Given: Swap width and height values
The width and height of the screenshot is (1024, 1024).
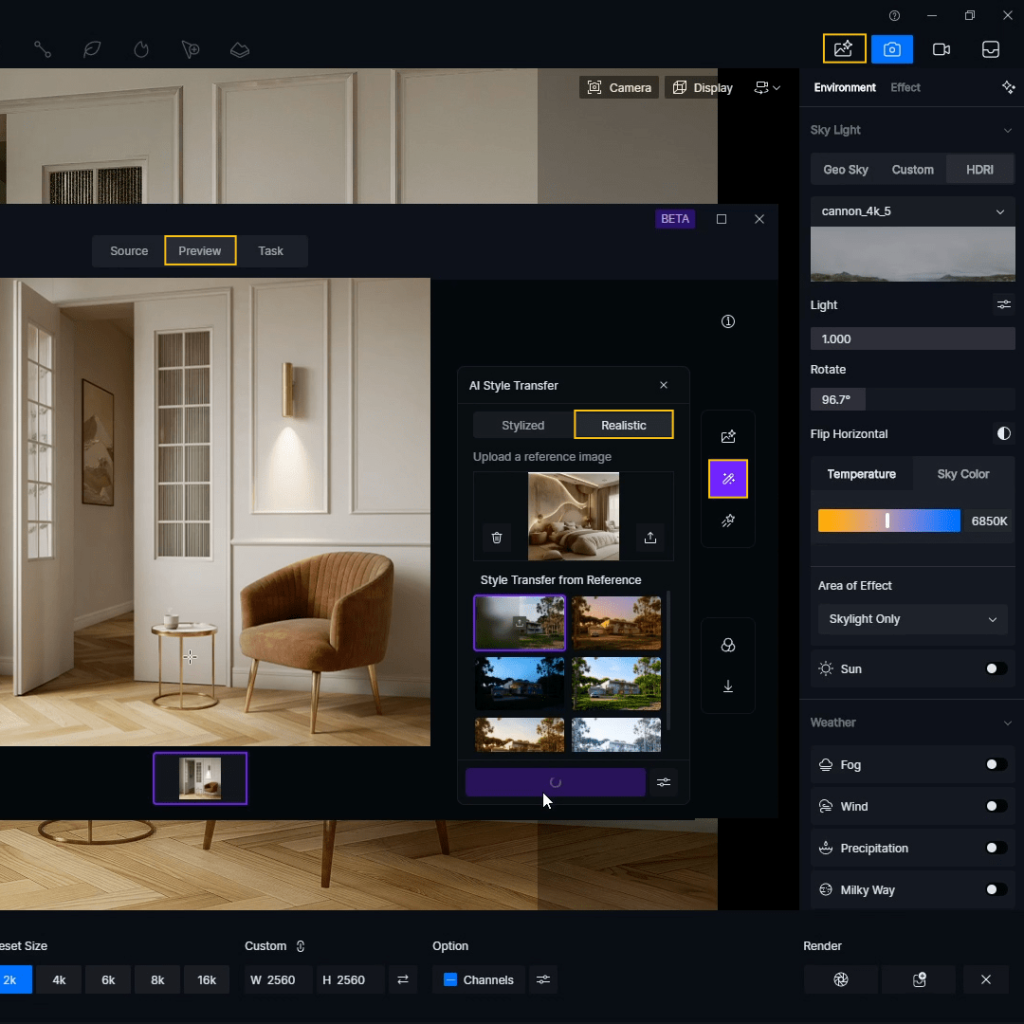Looking at the screenshot, I should click(402, 980).
